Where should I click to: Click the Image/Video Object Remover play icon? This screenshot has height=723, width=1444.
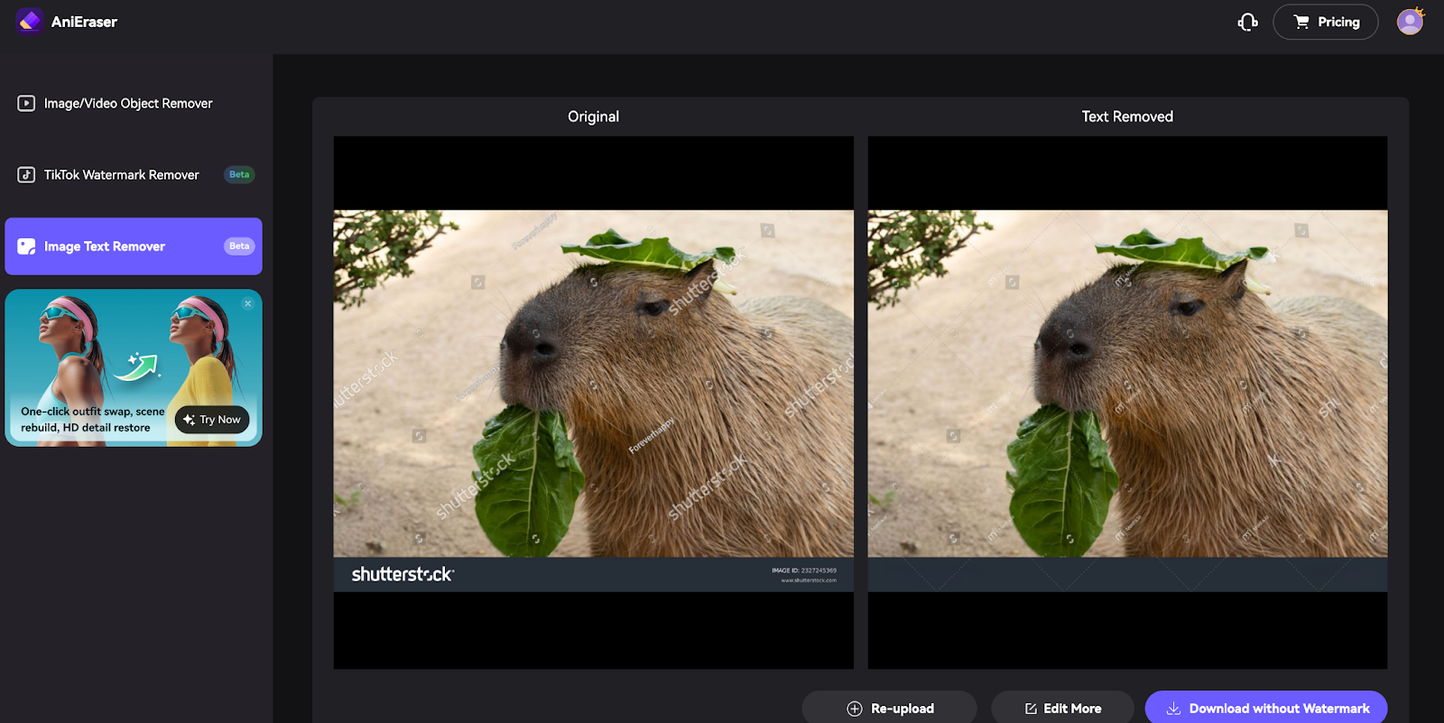(26, 103)
